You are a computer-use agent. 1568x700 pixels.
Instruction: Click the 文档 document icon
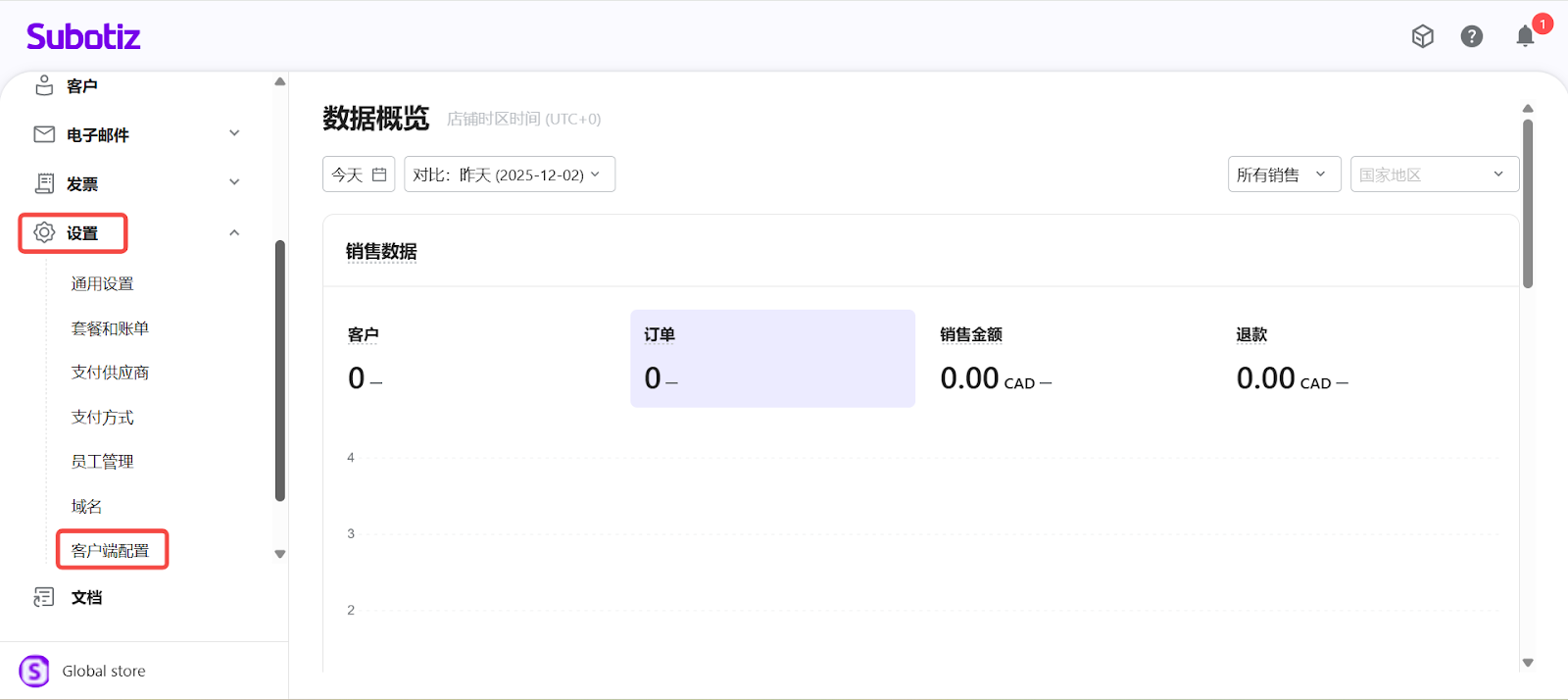tap(44, 597)
